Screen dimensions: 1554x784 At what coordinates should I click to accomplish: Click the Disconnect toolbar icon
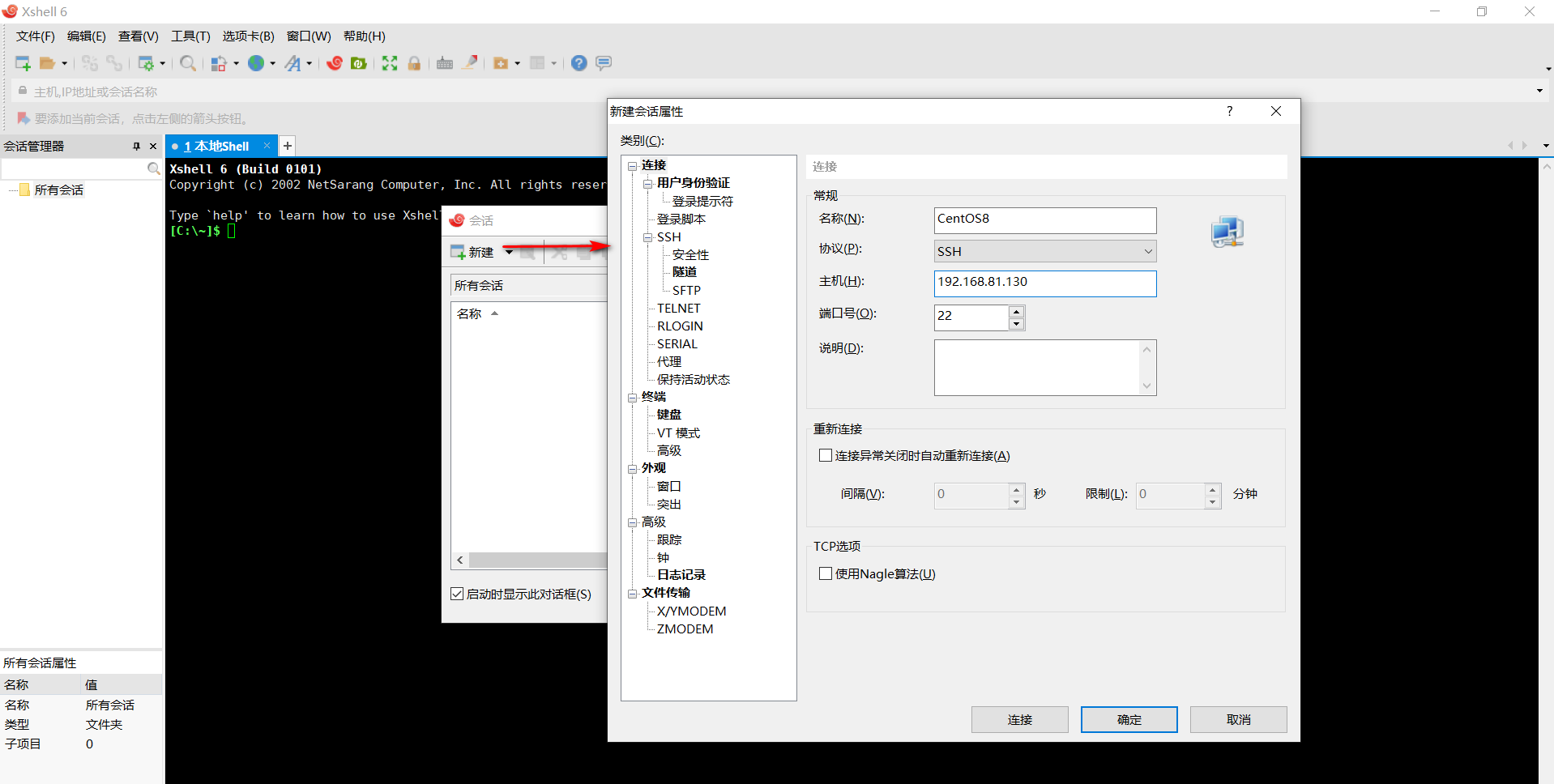[x=114, y=63]
